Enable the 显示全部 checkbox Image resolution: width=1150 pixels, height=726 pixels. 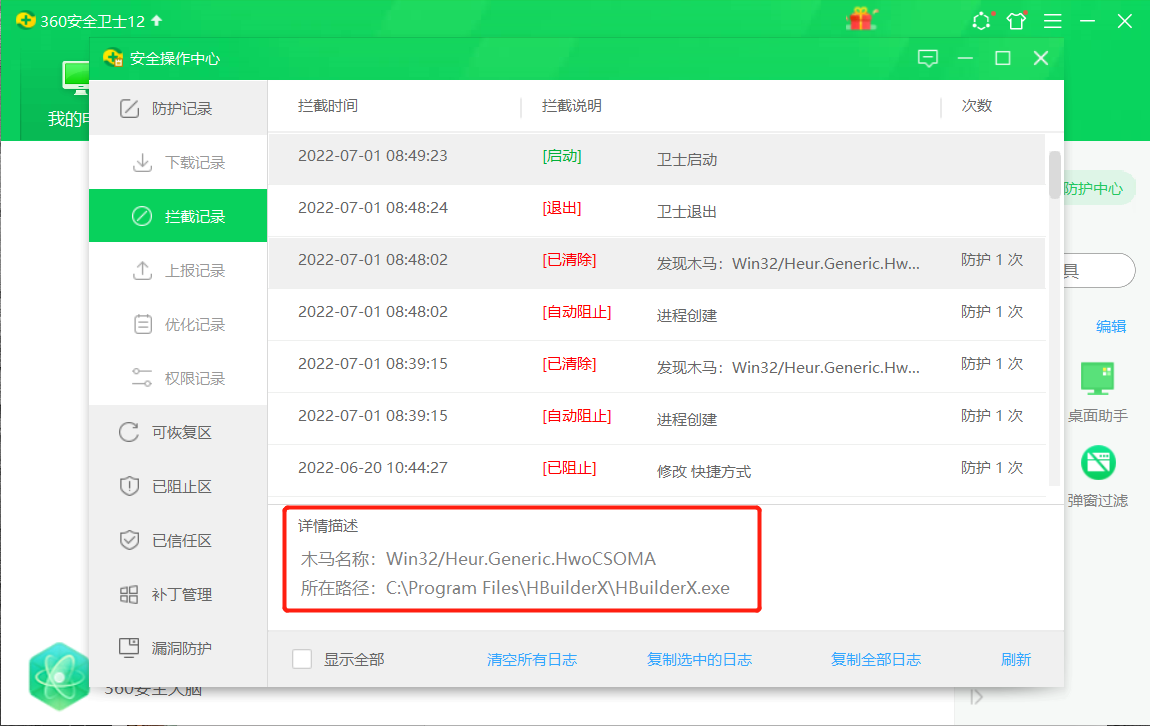point(302,659)
